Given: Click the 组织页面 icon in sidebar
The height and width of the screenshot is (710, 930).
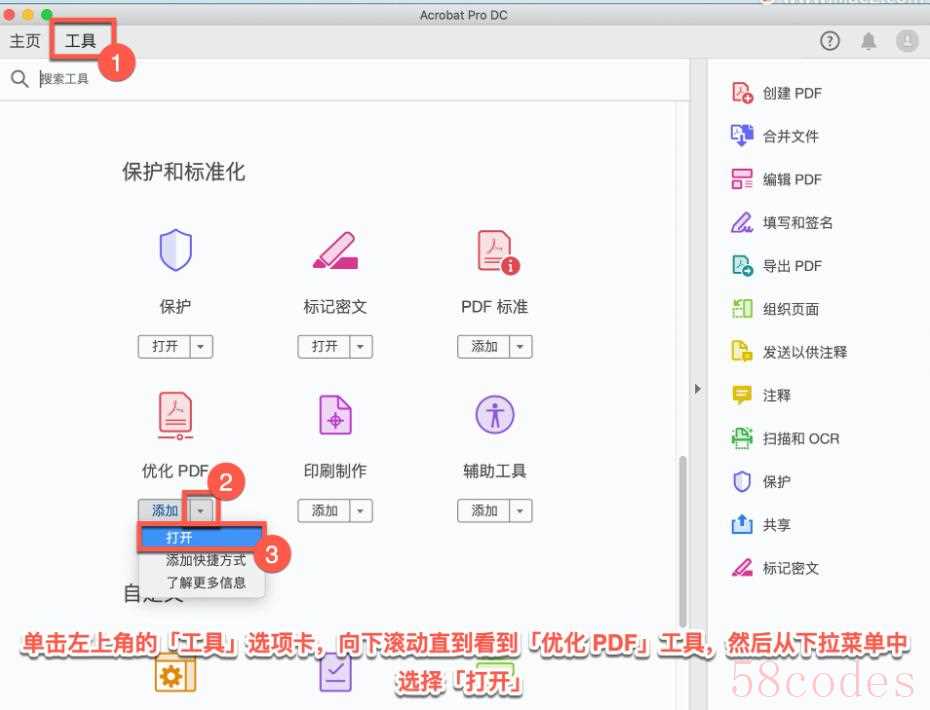Looking at the screenshot, I should point(742,308).
